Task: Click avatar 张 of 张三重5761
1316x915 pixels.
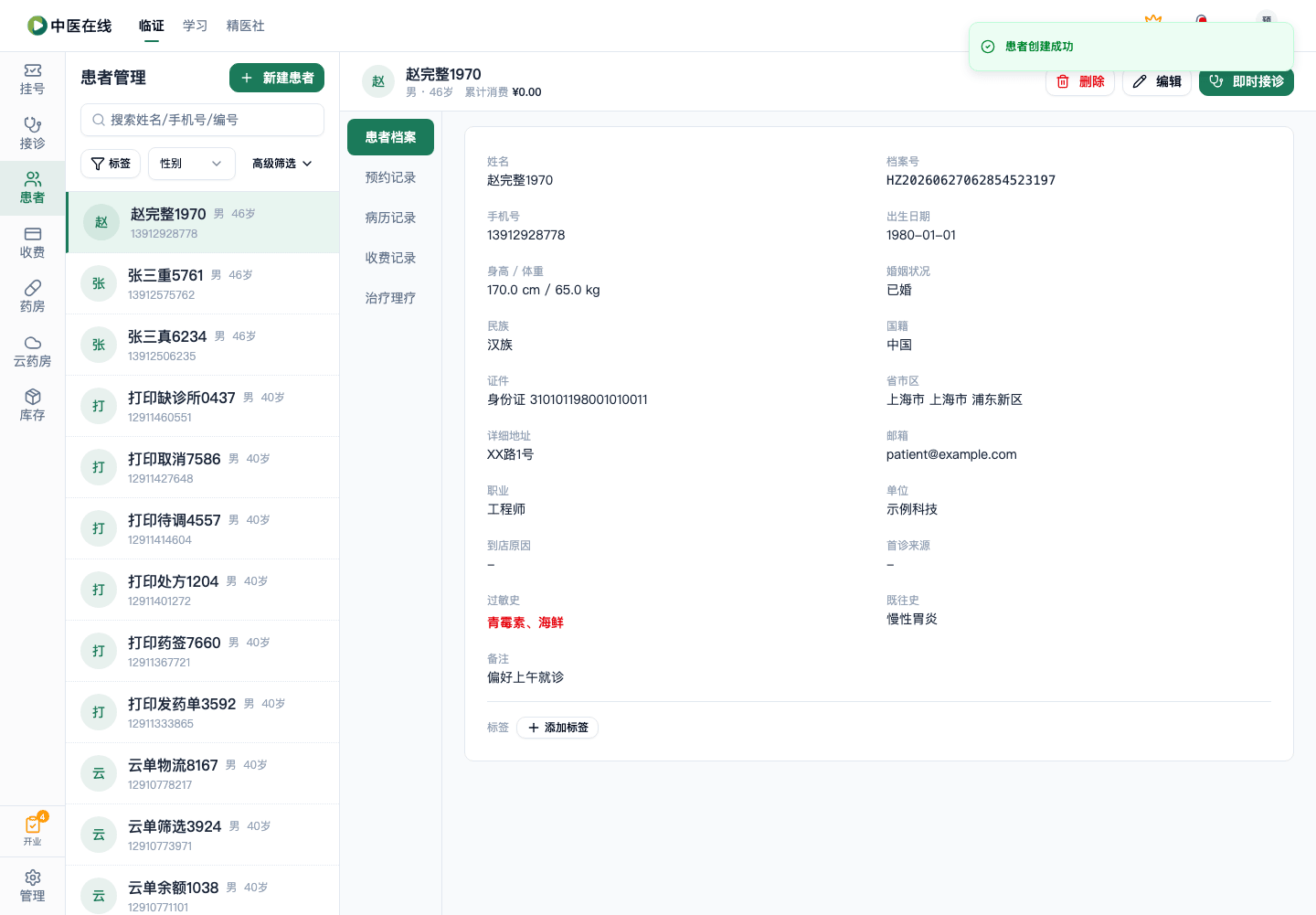Action: [x=99, y=283]
